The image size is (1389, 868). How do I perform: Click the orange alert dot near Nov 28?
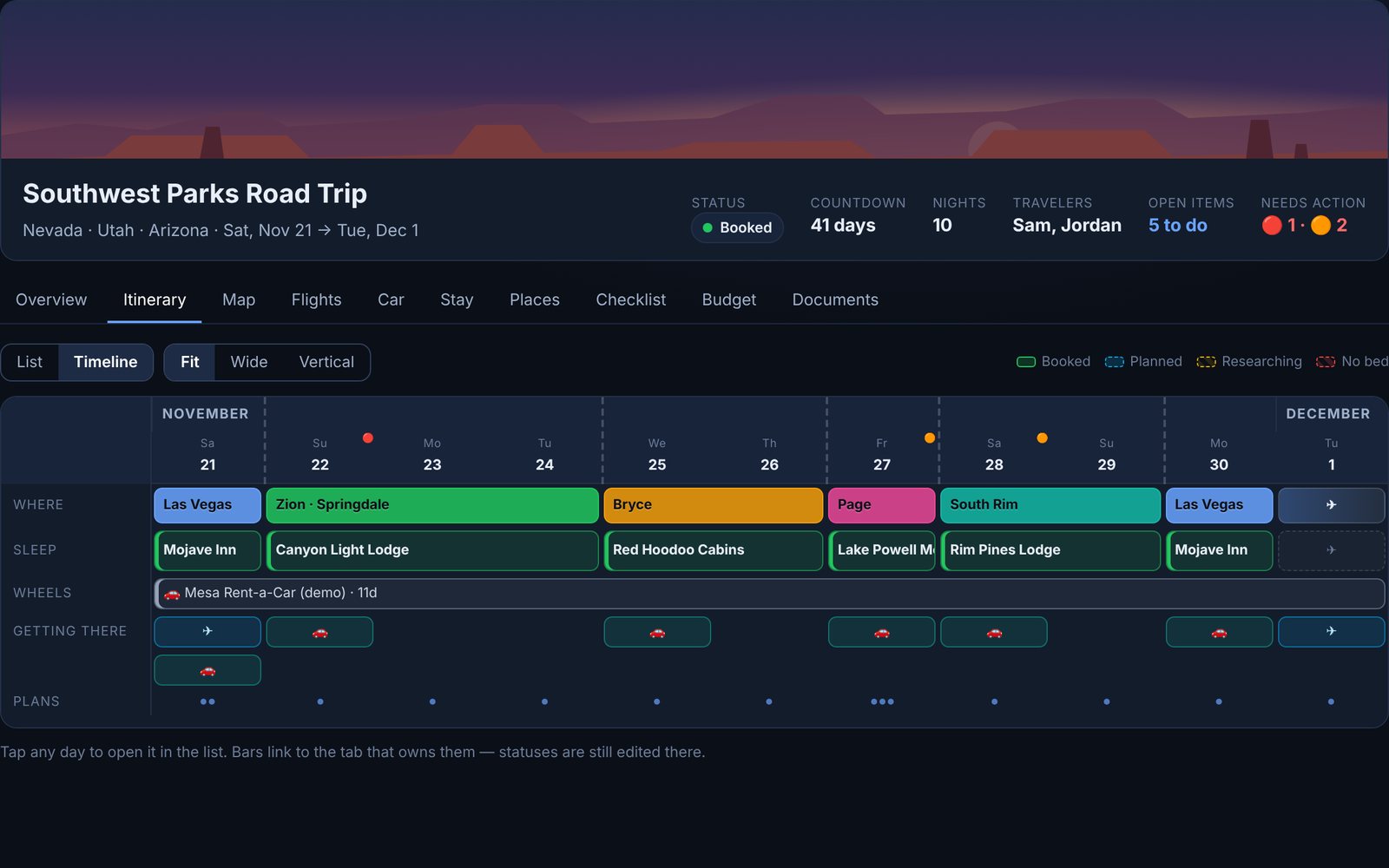pos(1042,437)
